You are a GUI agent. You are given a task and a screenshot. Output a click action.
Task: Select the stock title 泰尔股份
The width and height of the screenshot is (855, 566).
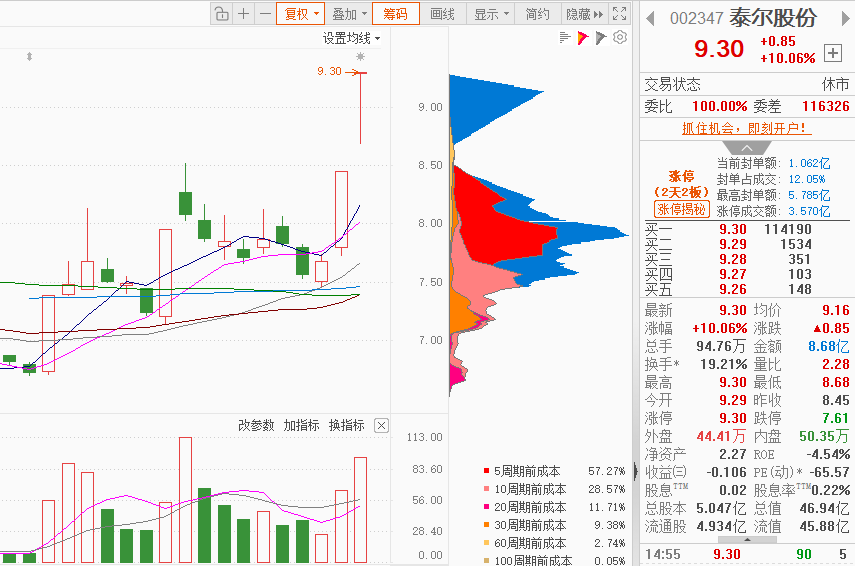coord(773,18)
